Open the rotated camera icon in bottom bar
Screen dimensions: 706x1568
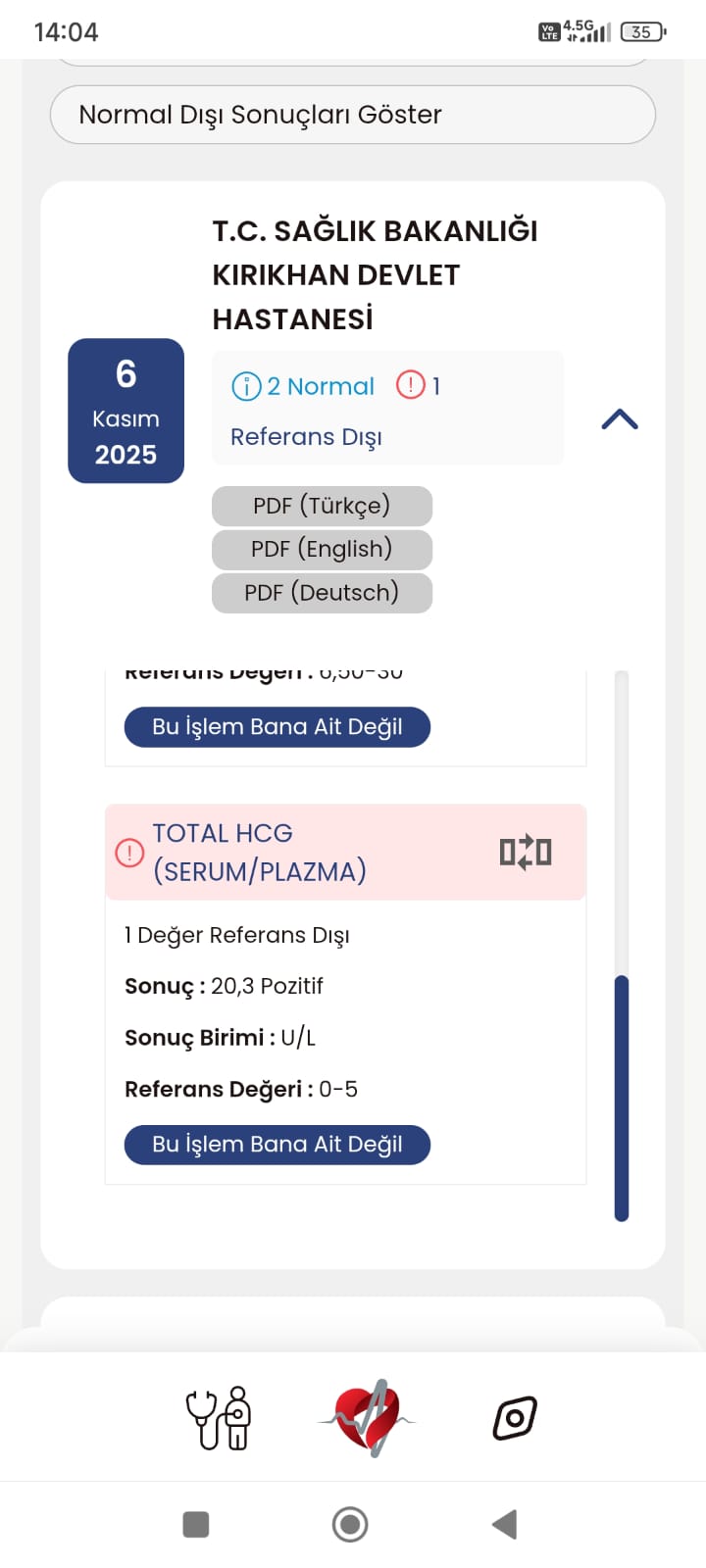coord(515,1417)
